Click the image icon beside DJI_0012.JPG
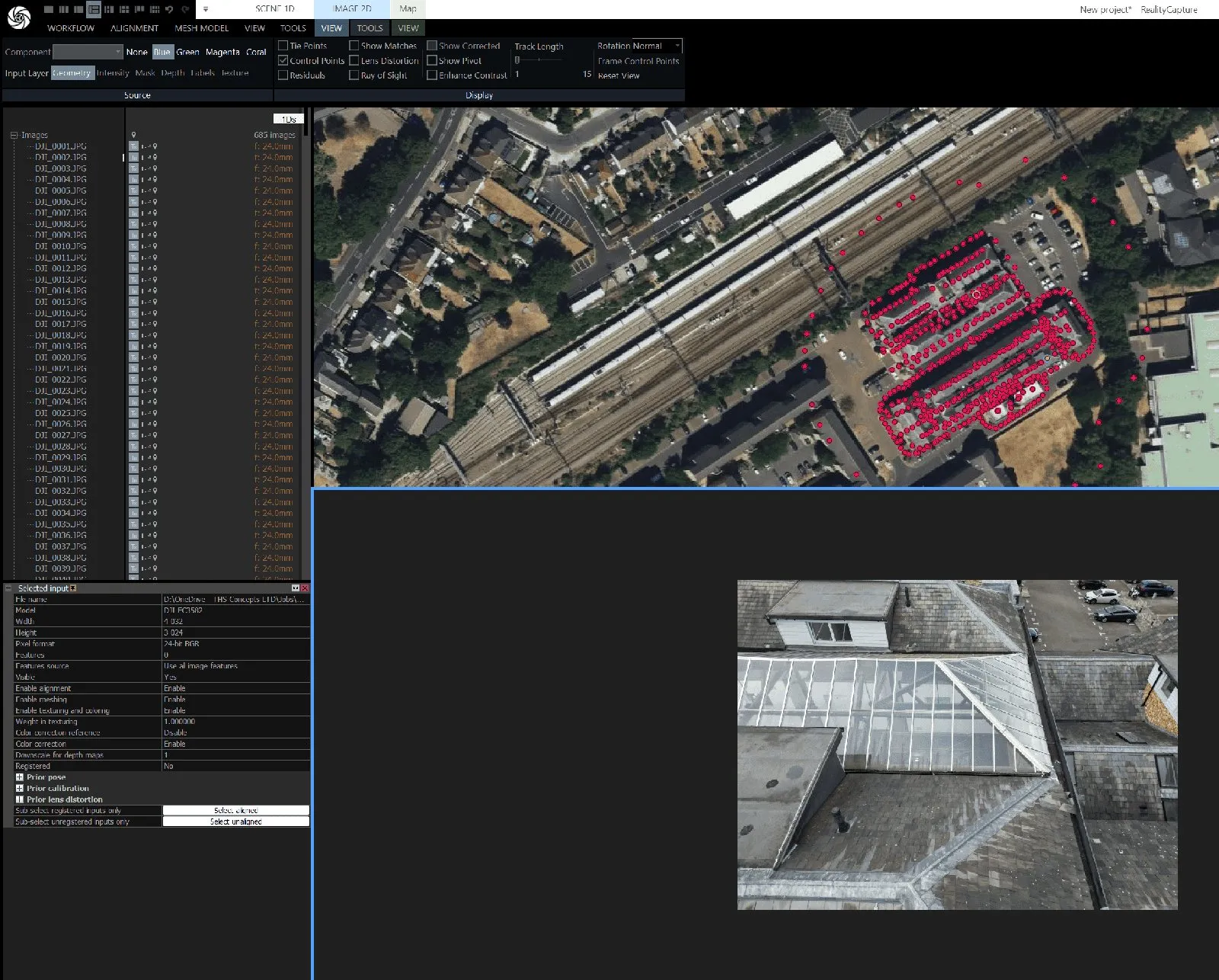 (134, 268)
